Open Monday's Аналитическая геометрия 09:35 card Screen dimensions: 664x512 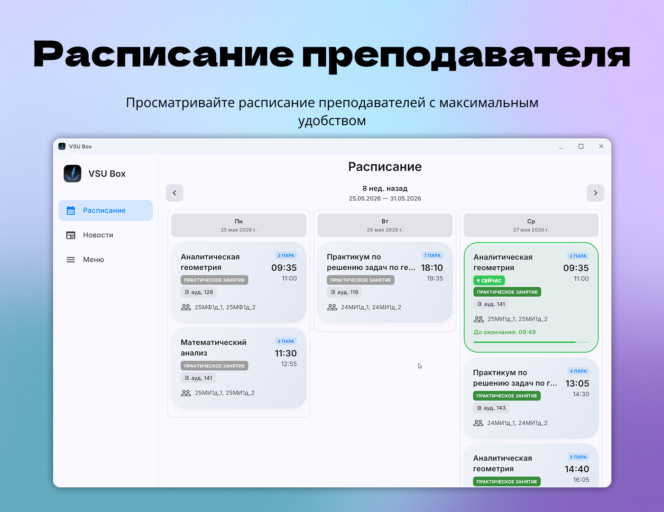pos(238,282)
